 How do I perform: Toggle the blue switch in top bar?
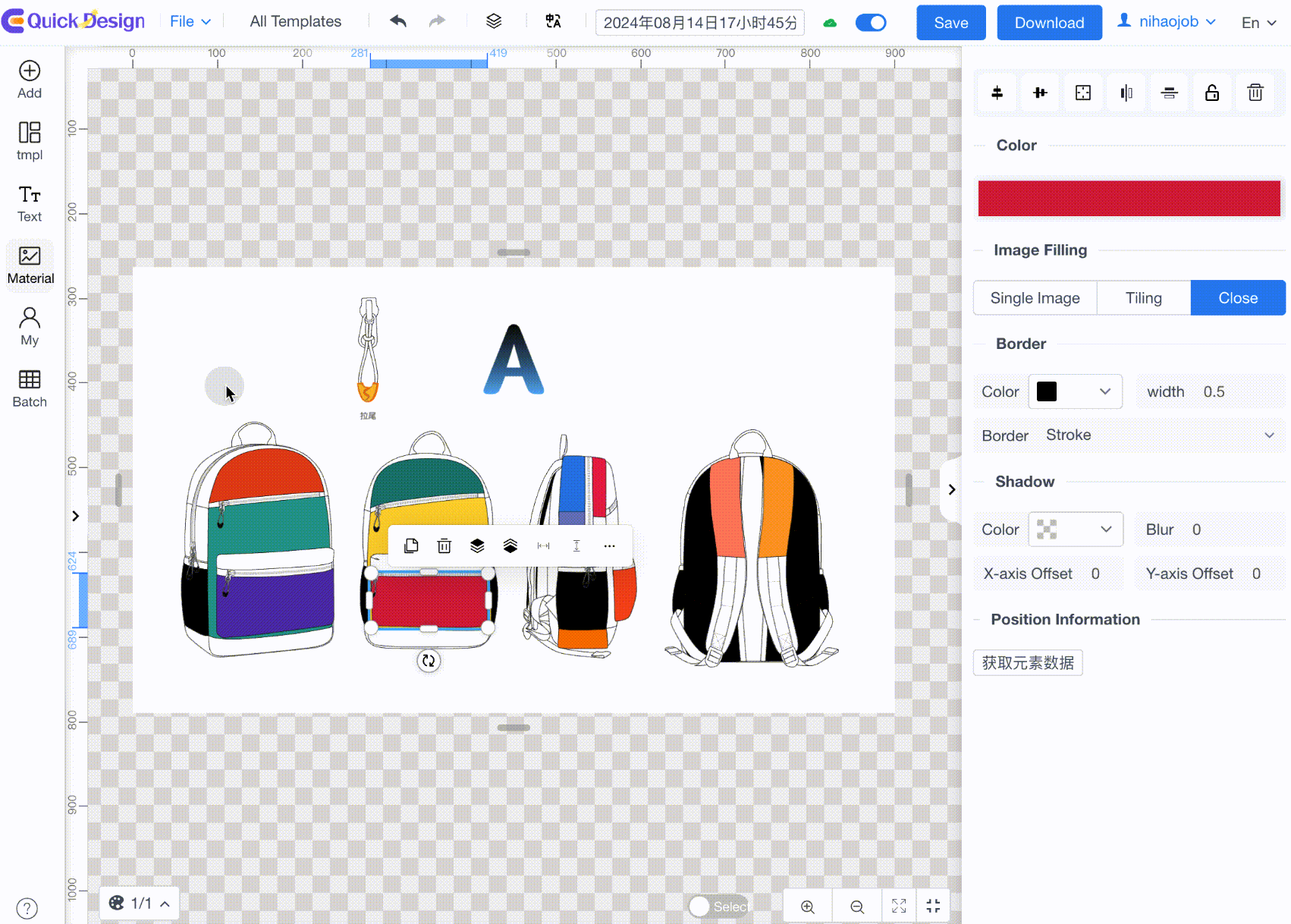point(871,23)
